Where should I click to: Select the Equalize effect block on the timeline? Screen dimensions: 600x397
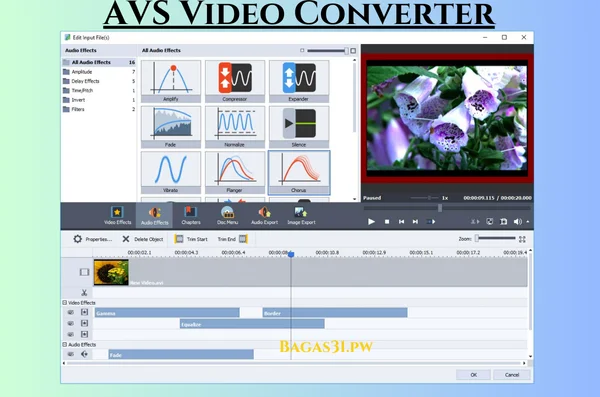coord(252,324)
